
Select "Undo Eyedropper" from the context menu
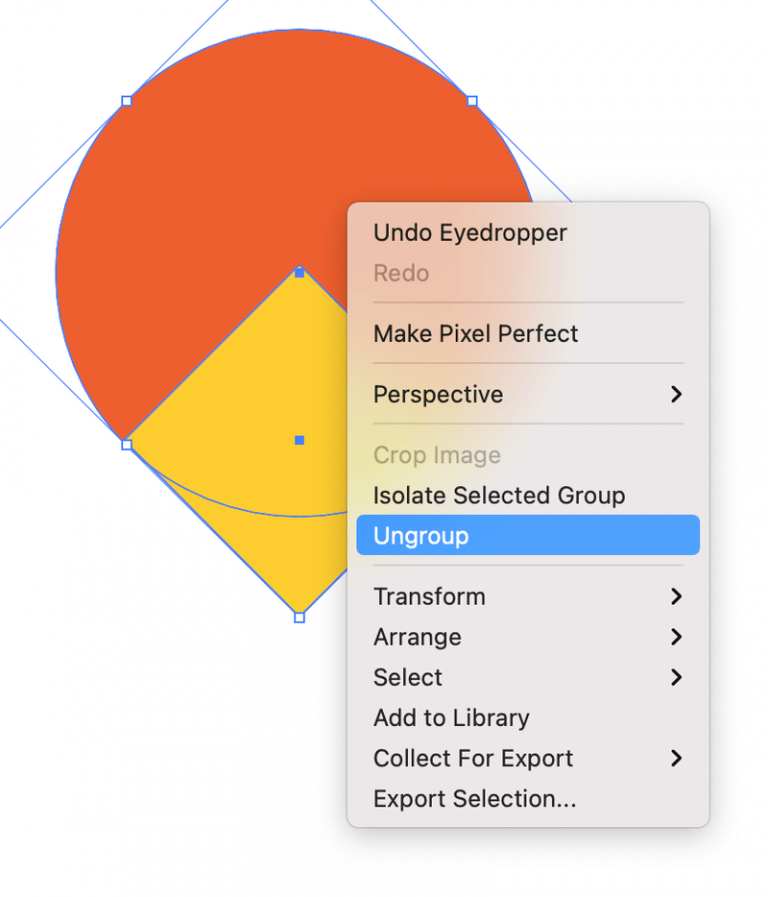pyautogui.click(x=470, y=233)
